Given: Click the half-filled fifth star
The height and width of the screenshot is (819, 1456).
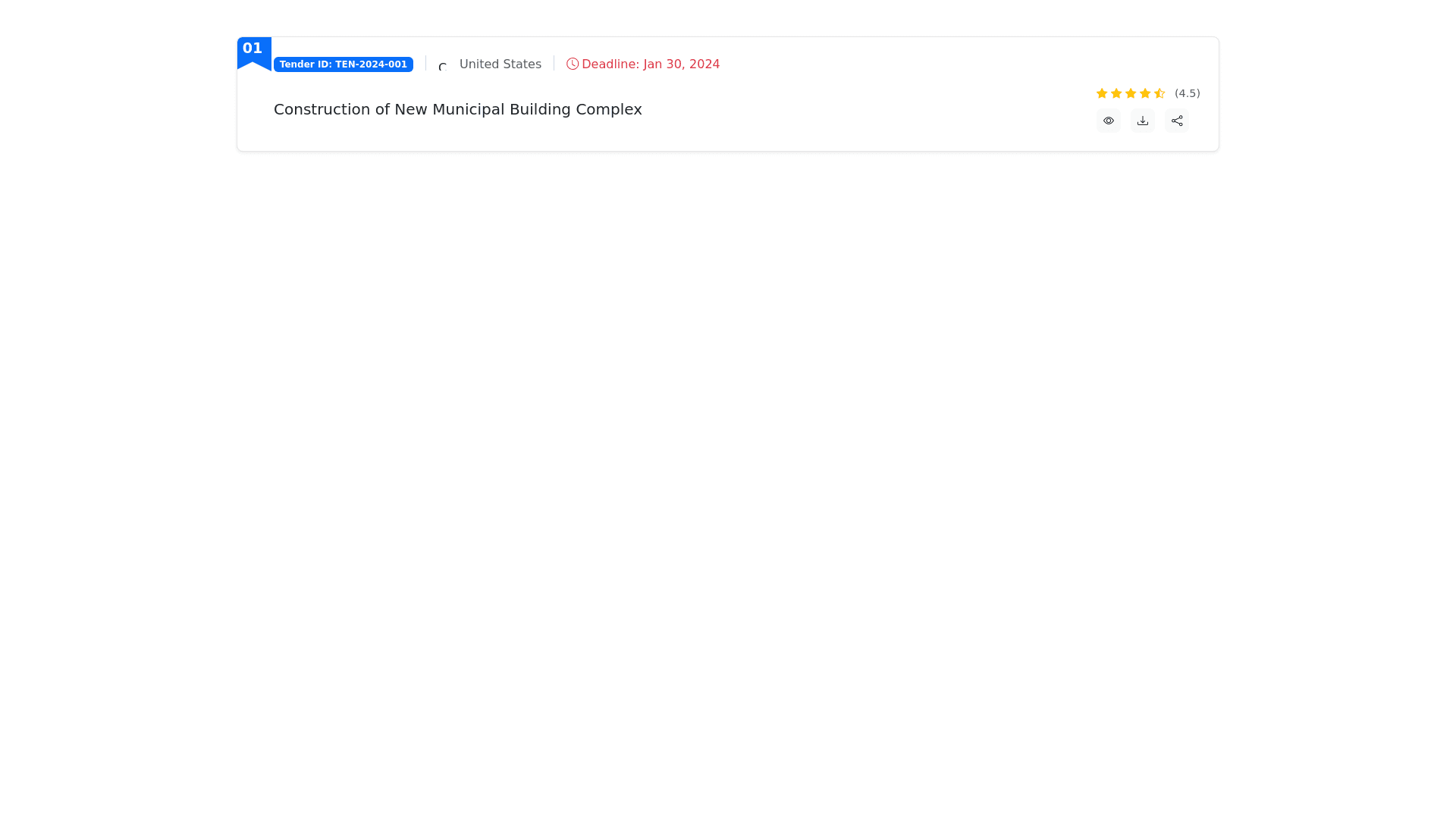Looking at the screenshot, I should click(x=1159, y=93).
